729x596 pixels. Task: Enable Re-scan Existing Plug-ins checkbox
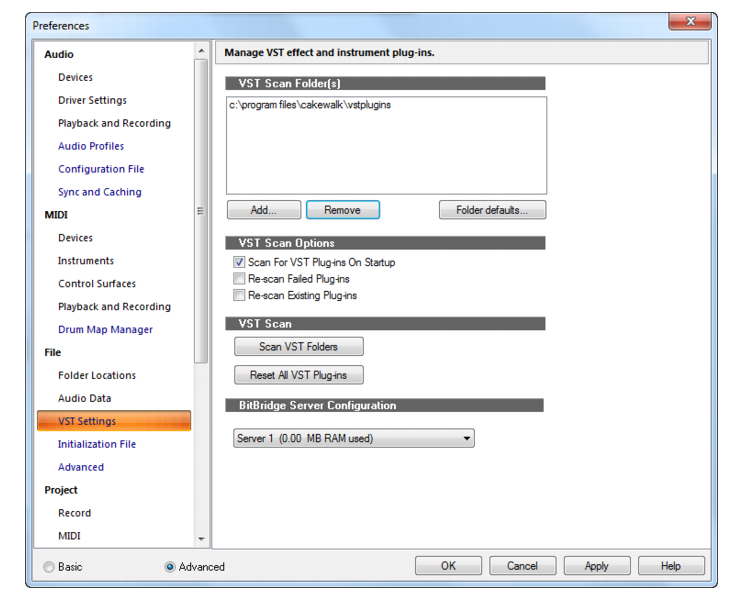pos(239,295)
